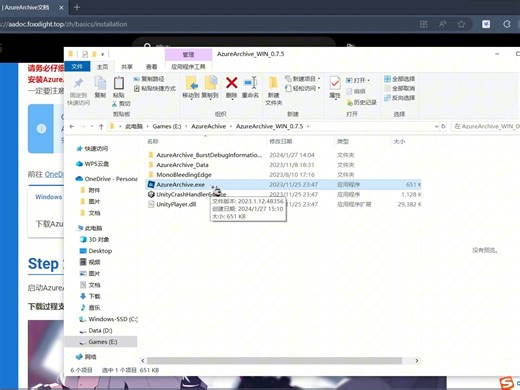
Task: Open the New Item dropdown
Action: tap(303, 79)
